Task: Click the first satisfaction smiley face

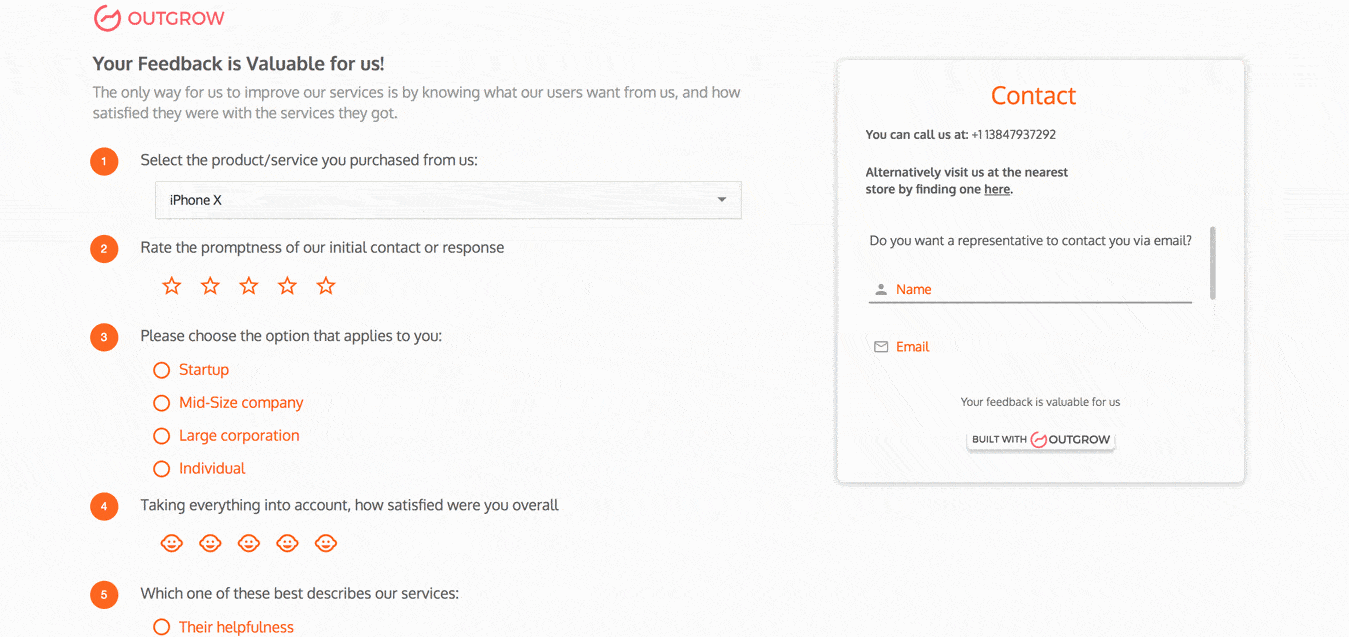Action: pyautogui.click(x=172, y=543)
